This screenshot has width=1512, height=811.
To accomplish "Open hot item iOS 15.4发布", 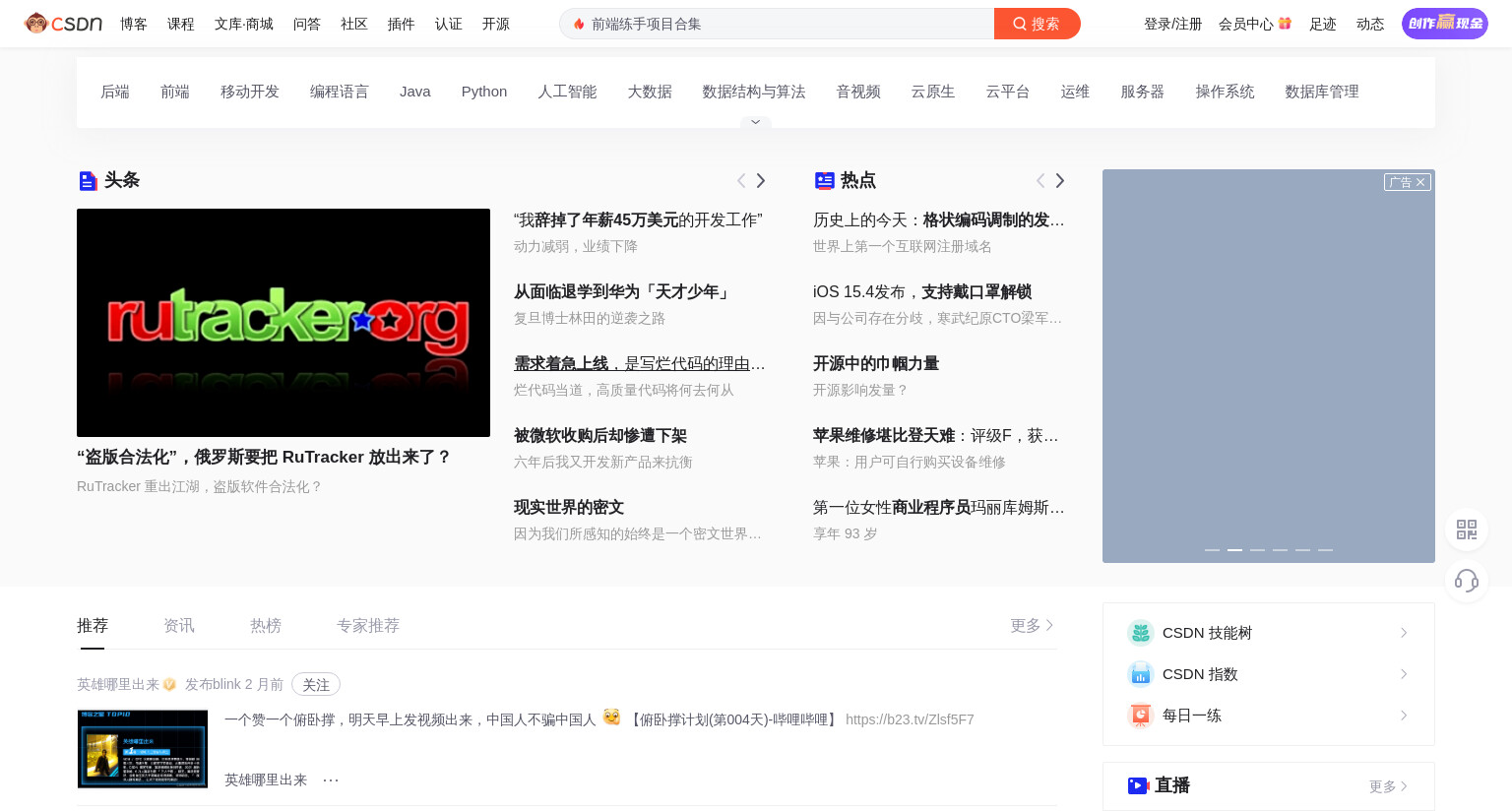I will point(922,291).
